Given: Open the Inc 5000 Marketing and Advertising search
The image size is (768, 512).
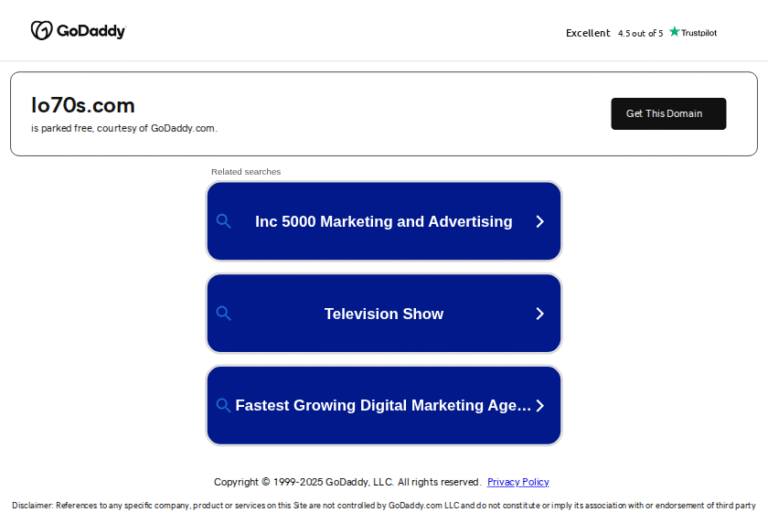Looking at the screenshot, I should tap(383, 222).
